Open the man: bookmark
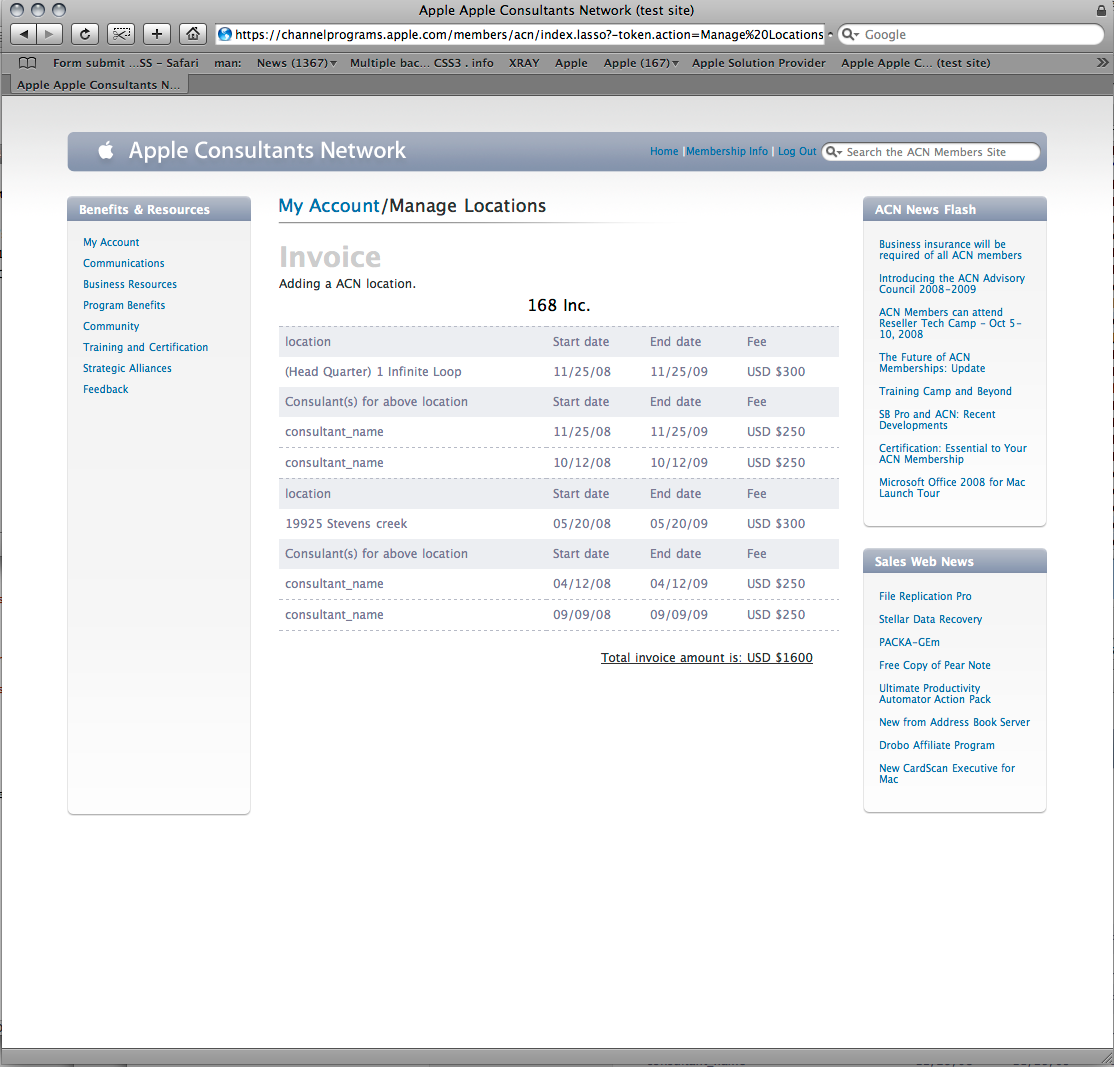Image resolution: width=1114 pixels, height=1067 pixels. pyautogui.click(x=227, y=63)
